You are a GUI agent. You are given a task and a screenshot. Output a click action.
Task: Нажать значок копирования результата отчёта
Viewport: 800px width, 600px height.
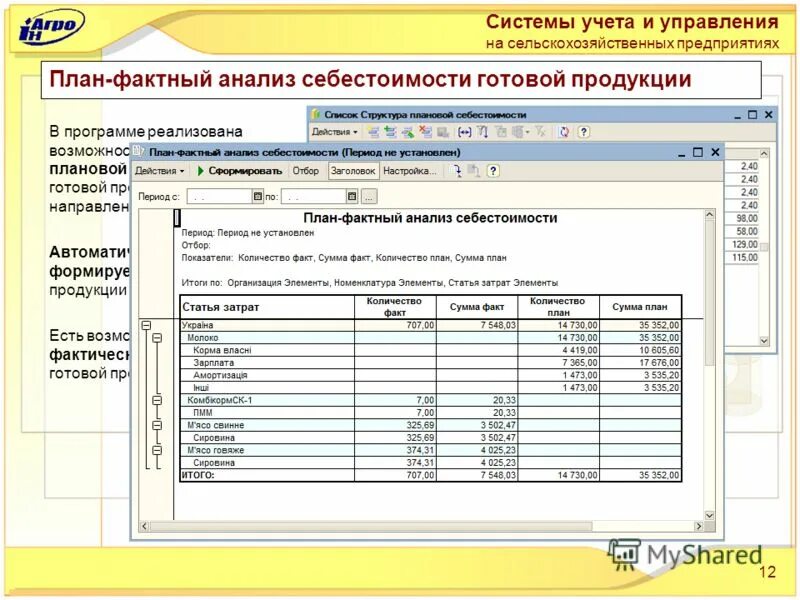(473, 172)
